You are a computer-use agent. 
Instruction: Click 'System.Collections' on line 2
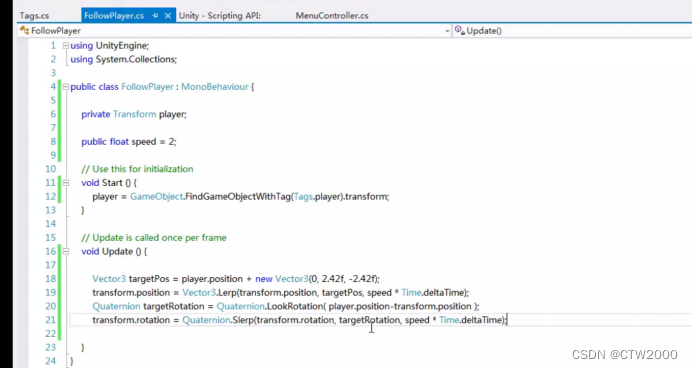[135, 59]
